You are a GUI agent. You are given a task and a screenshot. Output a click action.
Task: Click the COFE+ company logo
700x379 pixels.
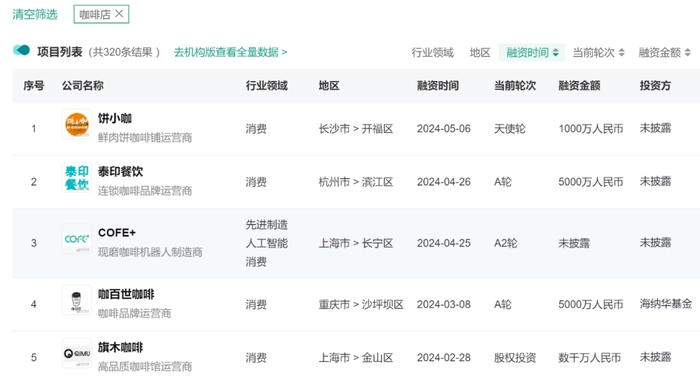coord(76,239)
